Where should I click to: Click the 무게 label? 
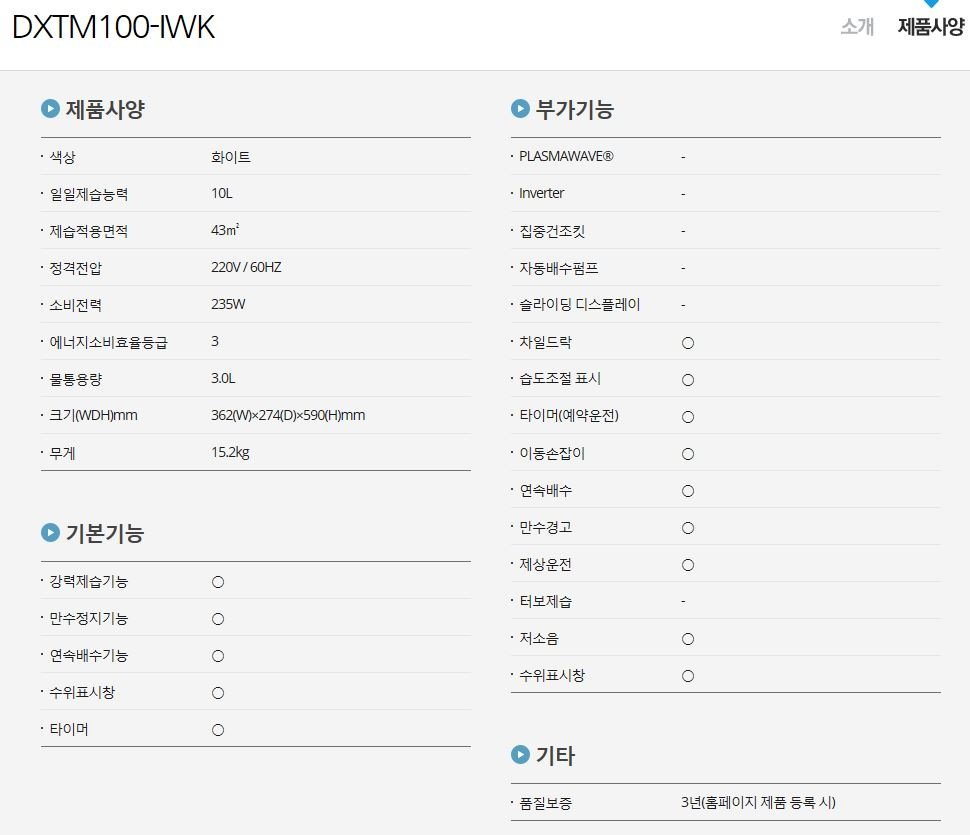(x=62, y=453)
